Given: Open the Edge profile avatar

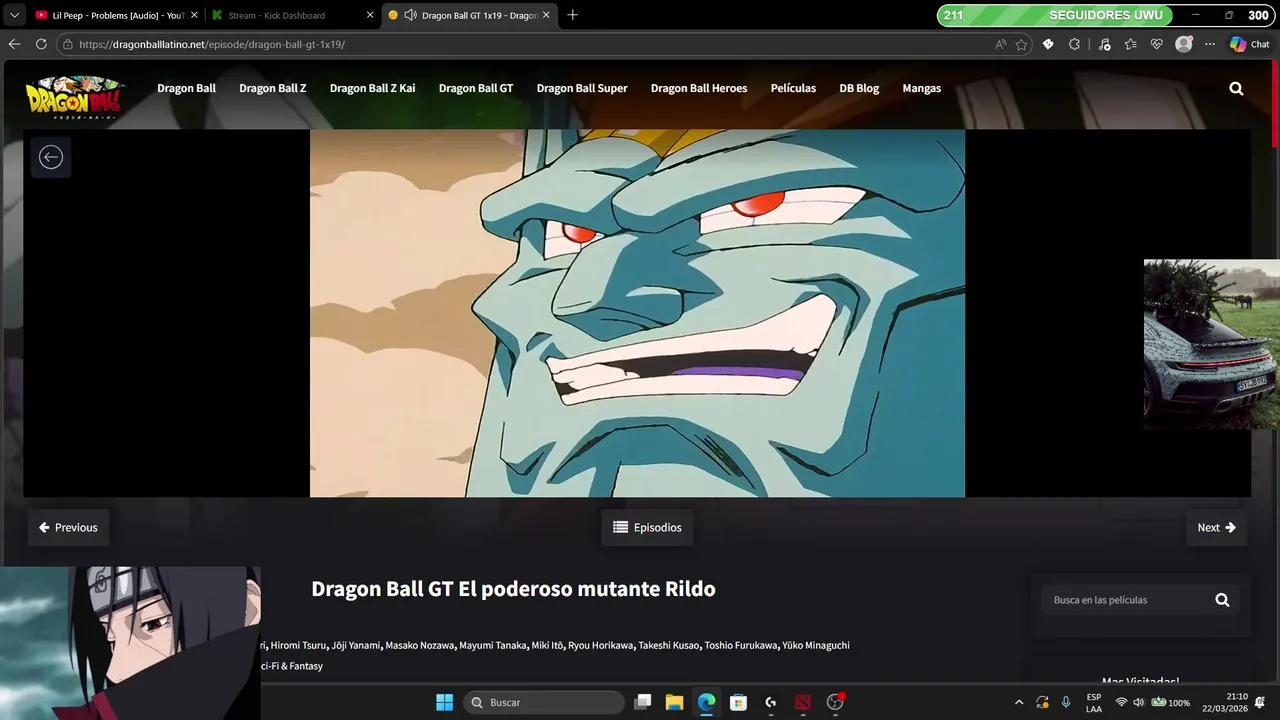Looking at the screenshot, I should [1184, 44].
